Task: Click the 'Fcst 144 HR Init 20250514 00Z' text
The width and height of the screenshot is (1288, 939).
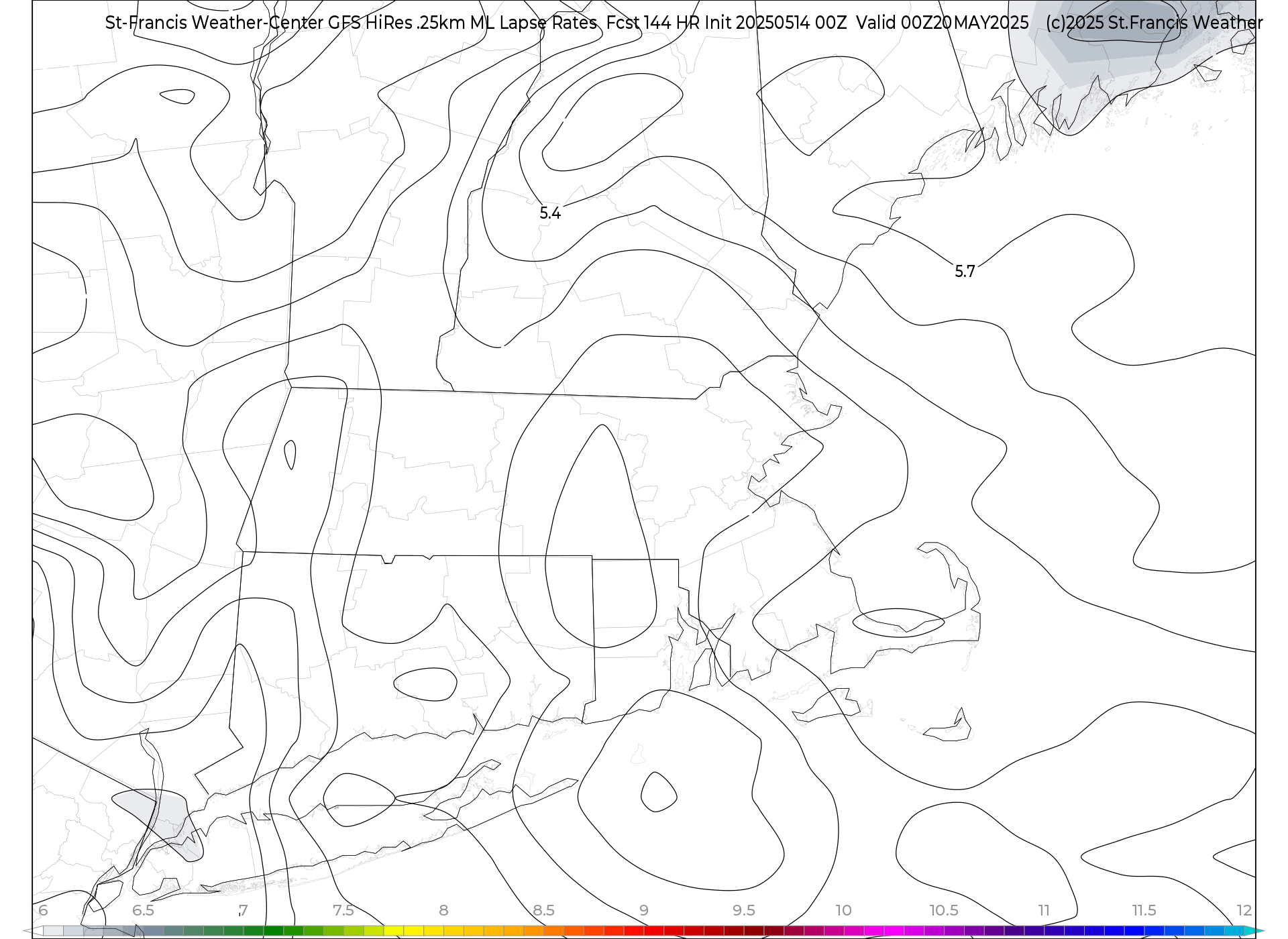Action: pos(727,23)
